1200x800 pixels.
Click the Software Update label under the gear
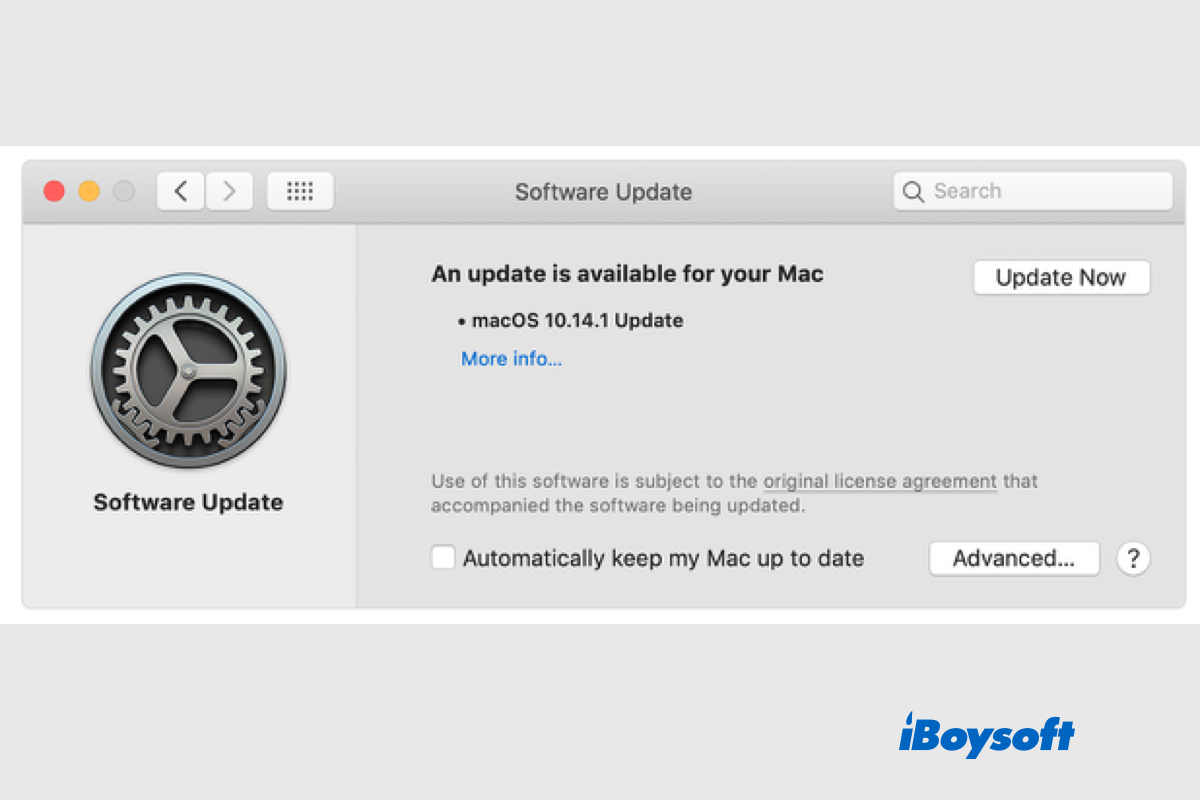188,502
